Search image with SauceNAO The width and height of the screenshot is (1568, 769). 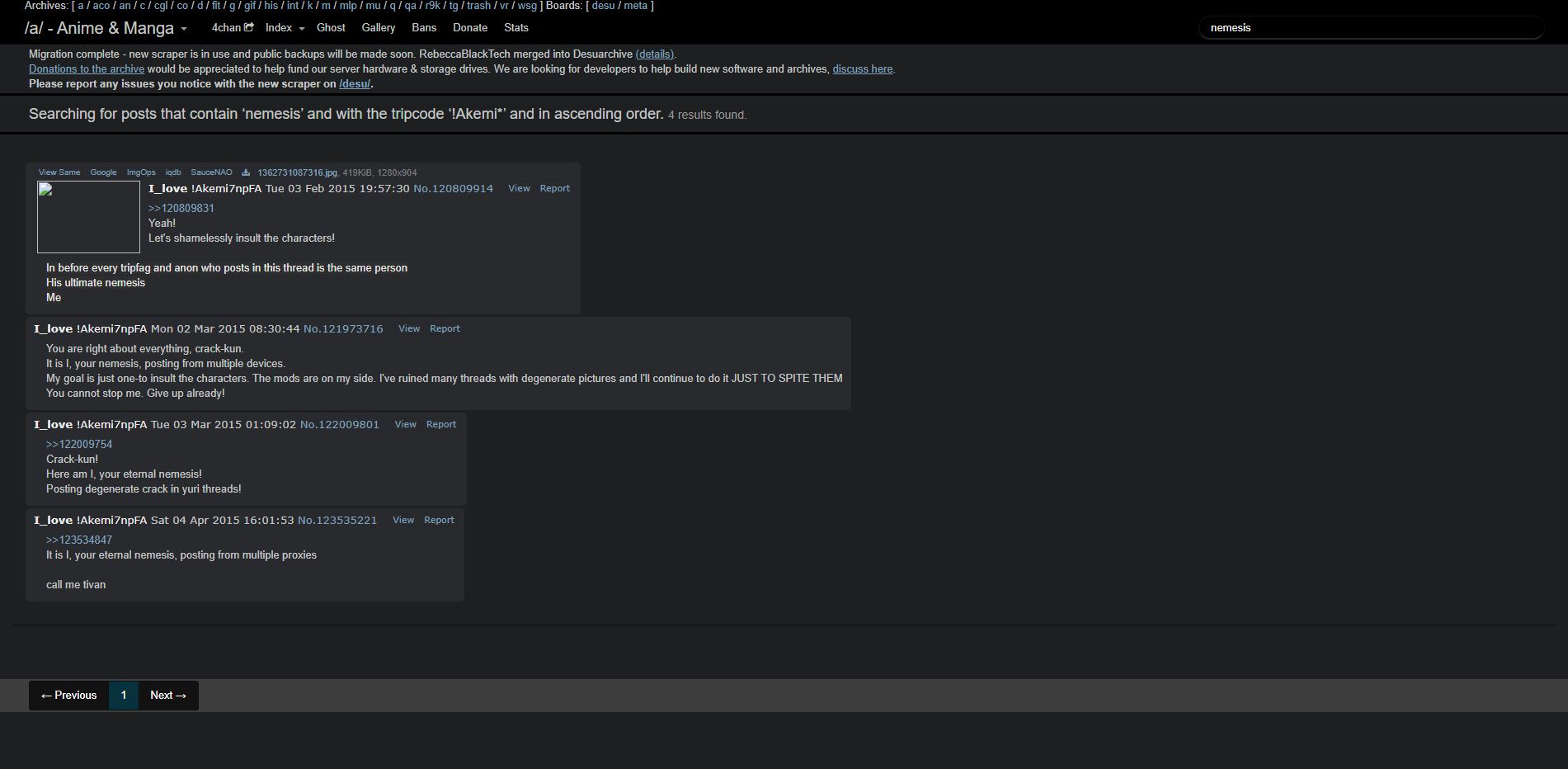[211, 172]
